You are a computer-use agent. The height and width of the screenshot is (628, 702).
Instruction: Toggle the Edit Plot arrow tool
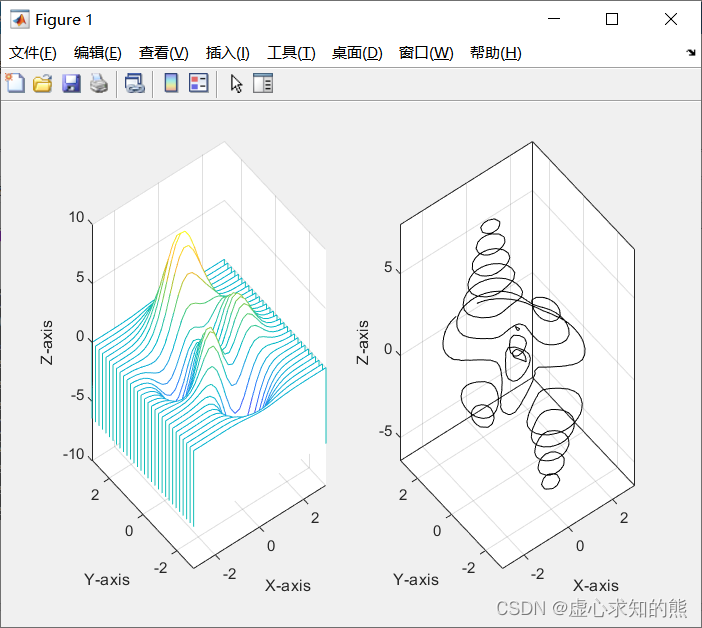236,84
